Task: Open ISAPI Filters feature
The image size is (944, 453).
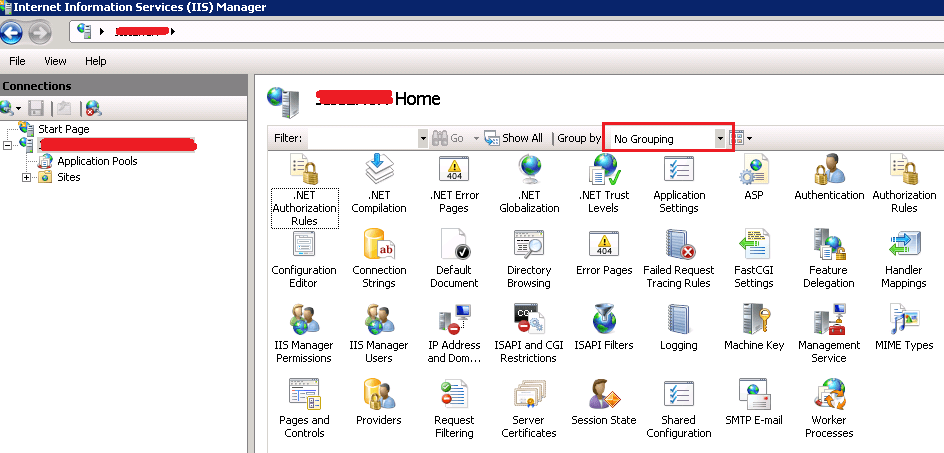Action: (x=604, y=328)
